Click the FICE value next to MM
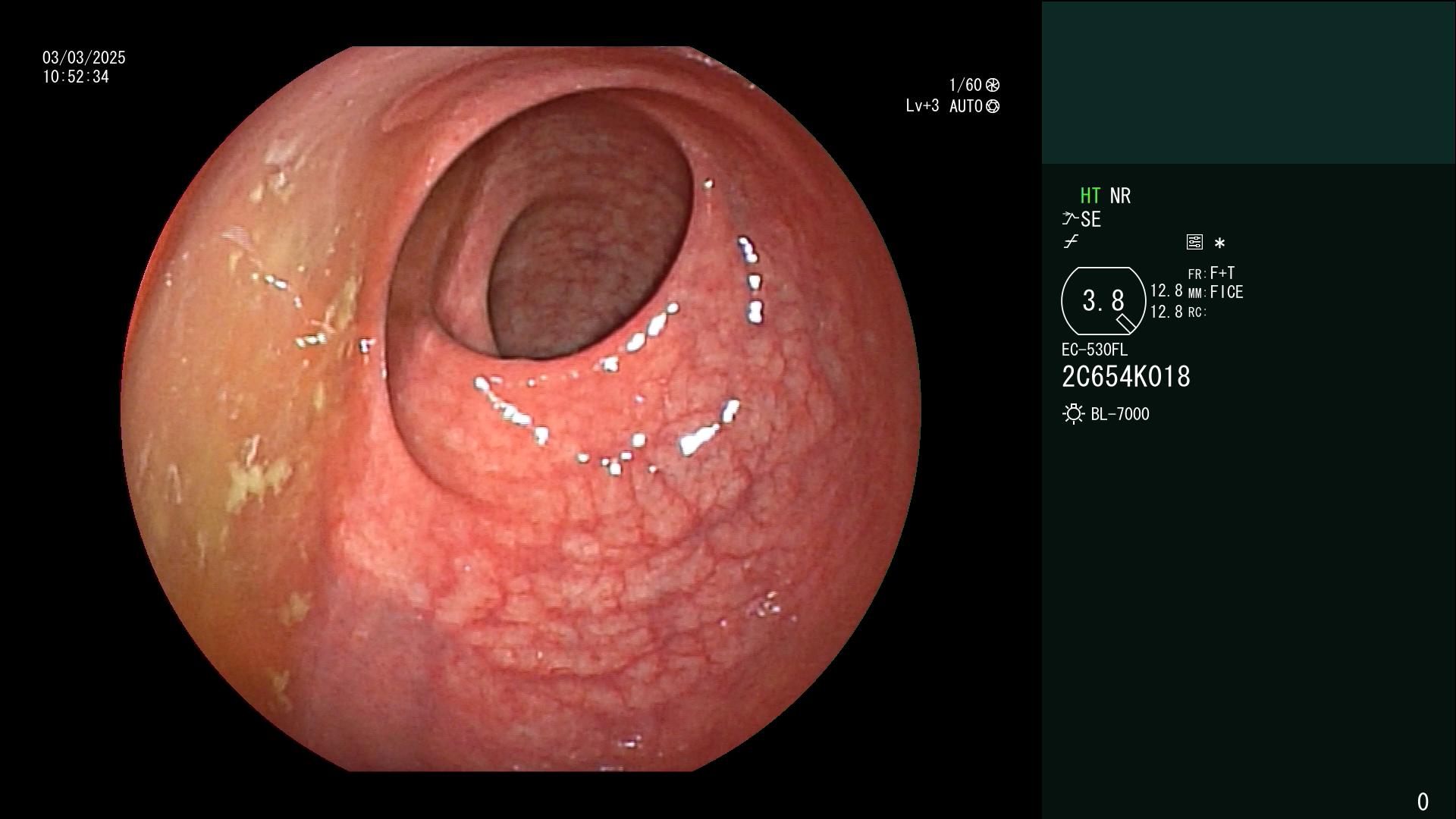Screen dimensions: 1456x819 point(1226,292)
